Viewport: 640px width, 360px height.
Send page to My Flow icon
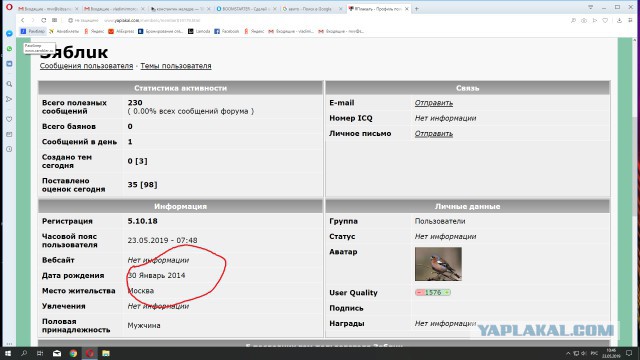[595, 20]
